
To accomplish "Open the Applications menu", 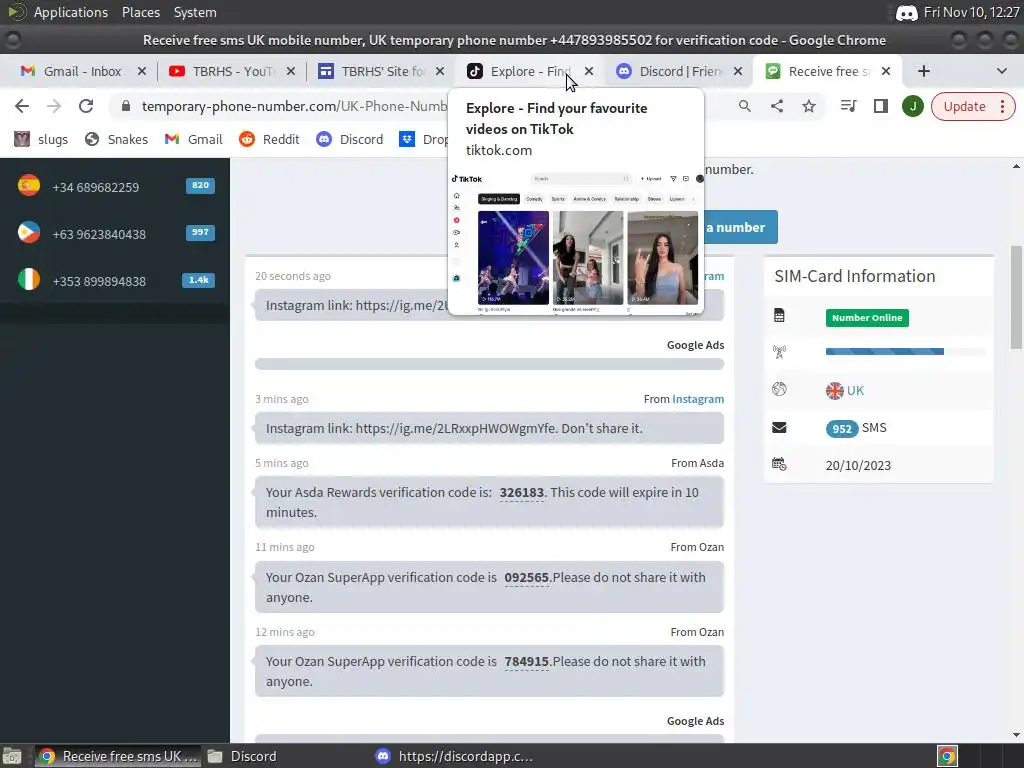I will click(x=71, y=12).
